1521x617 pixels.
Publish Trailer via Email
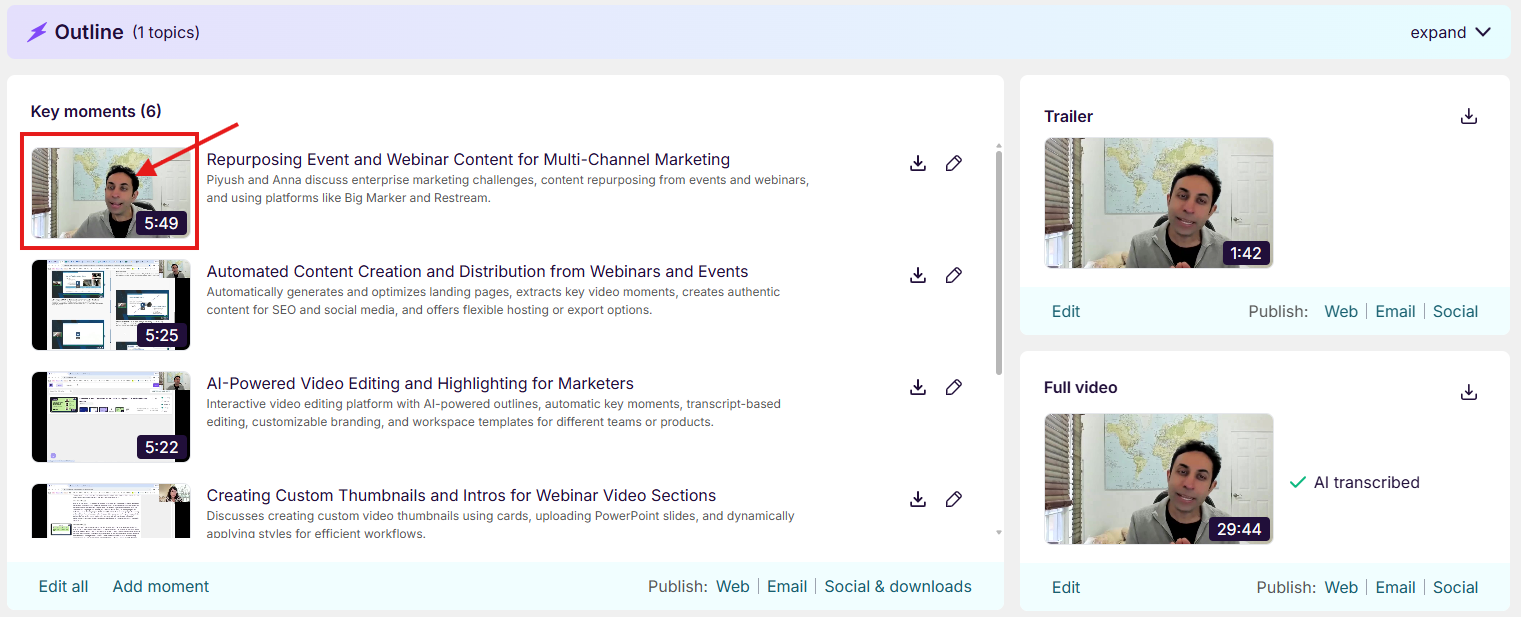(x=1395, y=311)
